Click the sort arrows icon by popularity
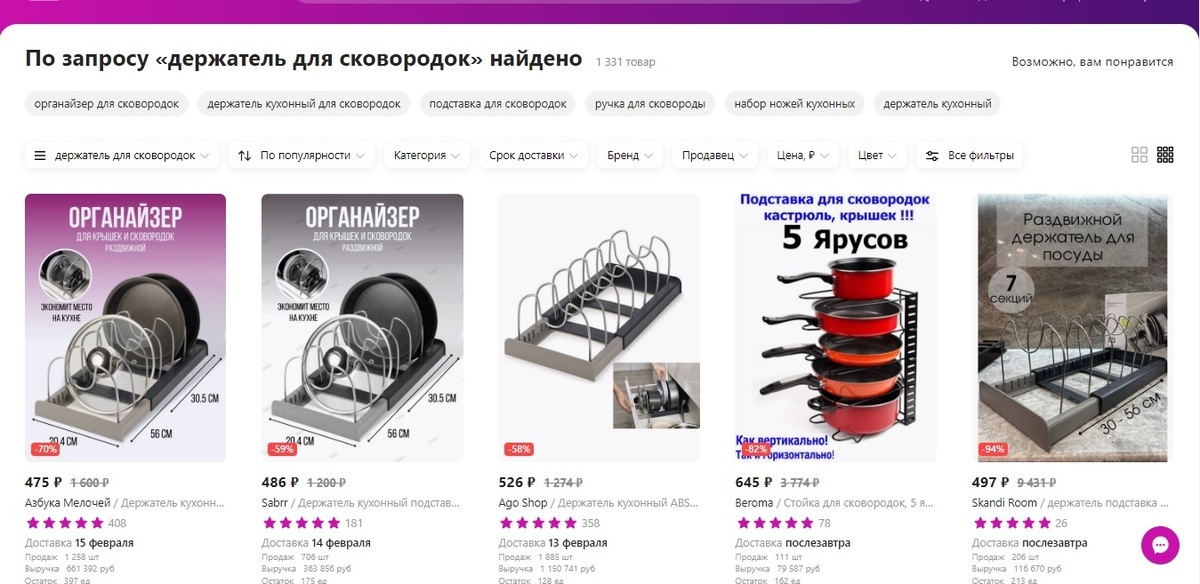 245,156
